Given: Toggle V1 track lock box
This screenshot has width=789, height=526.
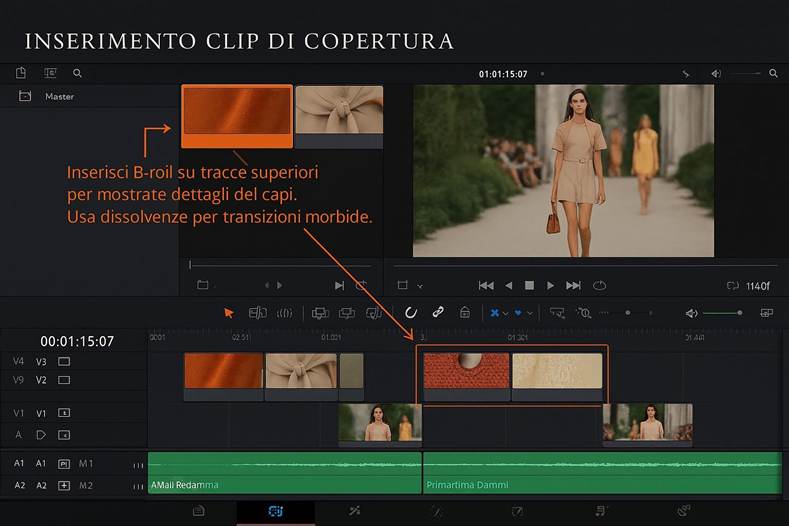Looking at the screenshot, I should 64,413.
